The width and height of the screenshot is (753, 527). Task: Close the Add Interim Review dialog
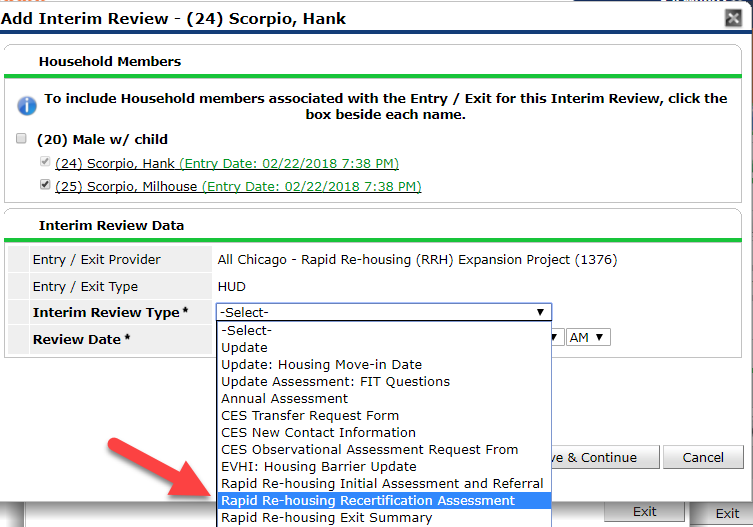[x=733, y=19]
